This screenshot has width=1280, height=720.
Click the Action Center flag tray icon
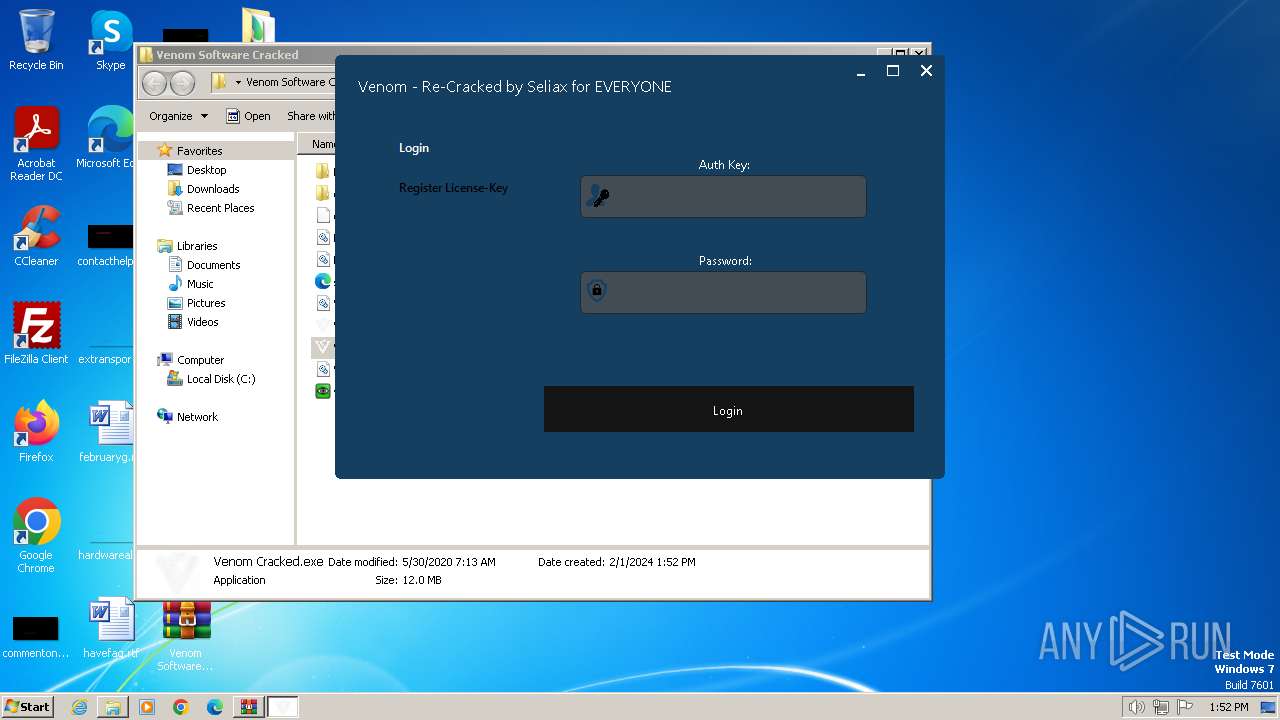point(1186,707)
